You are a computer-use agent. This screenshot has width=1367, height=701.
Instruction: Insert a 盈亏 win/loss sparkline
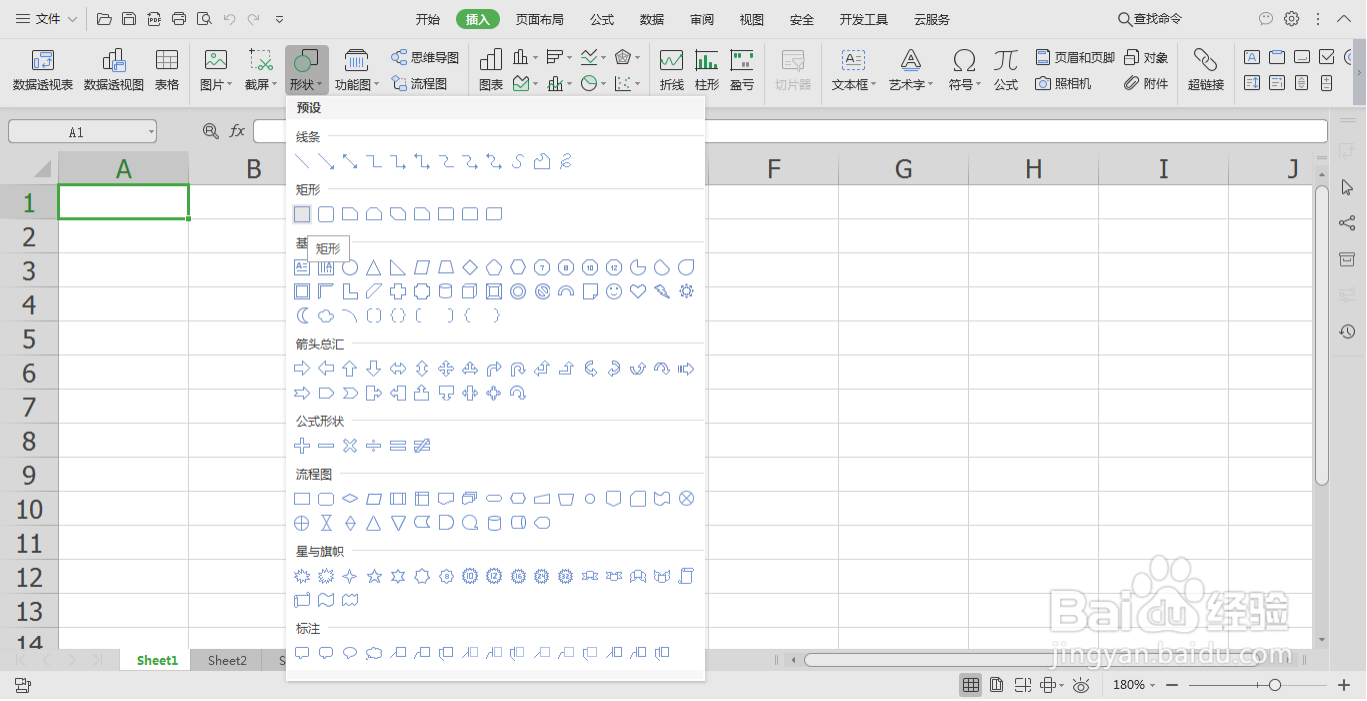[742, 71]
